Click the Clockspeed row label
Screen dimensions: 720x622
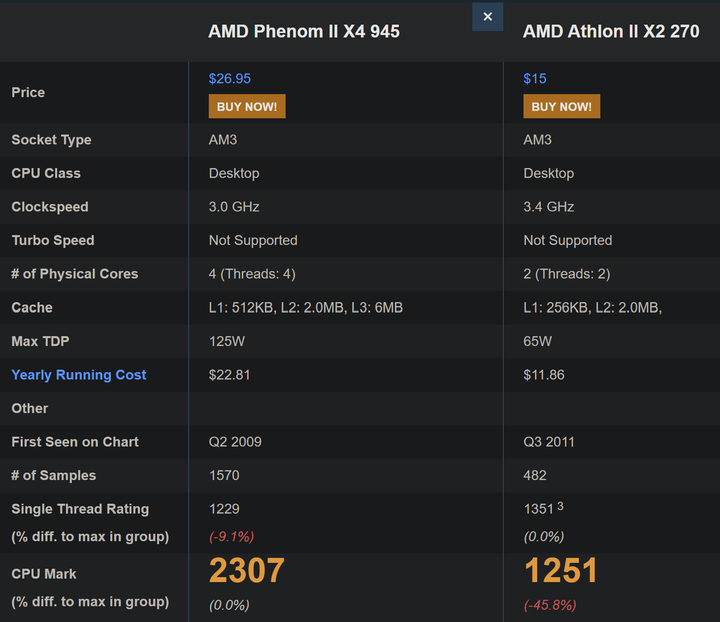pyautogui.click(x=50, y=207)
